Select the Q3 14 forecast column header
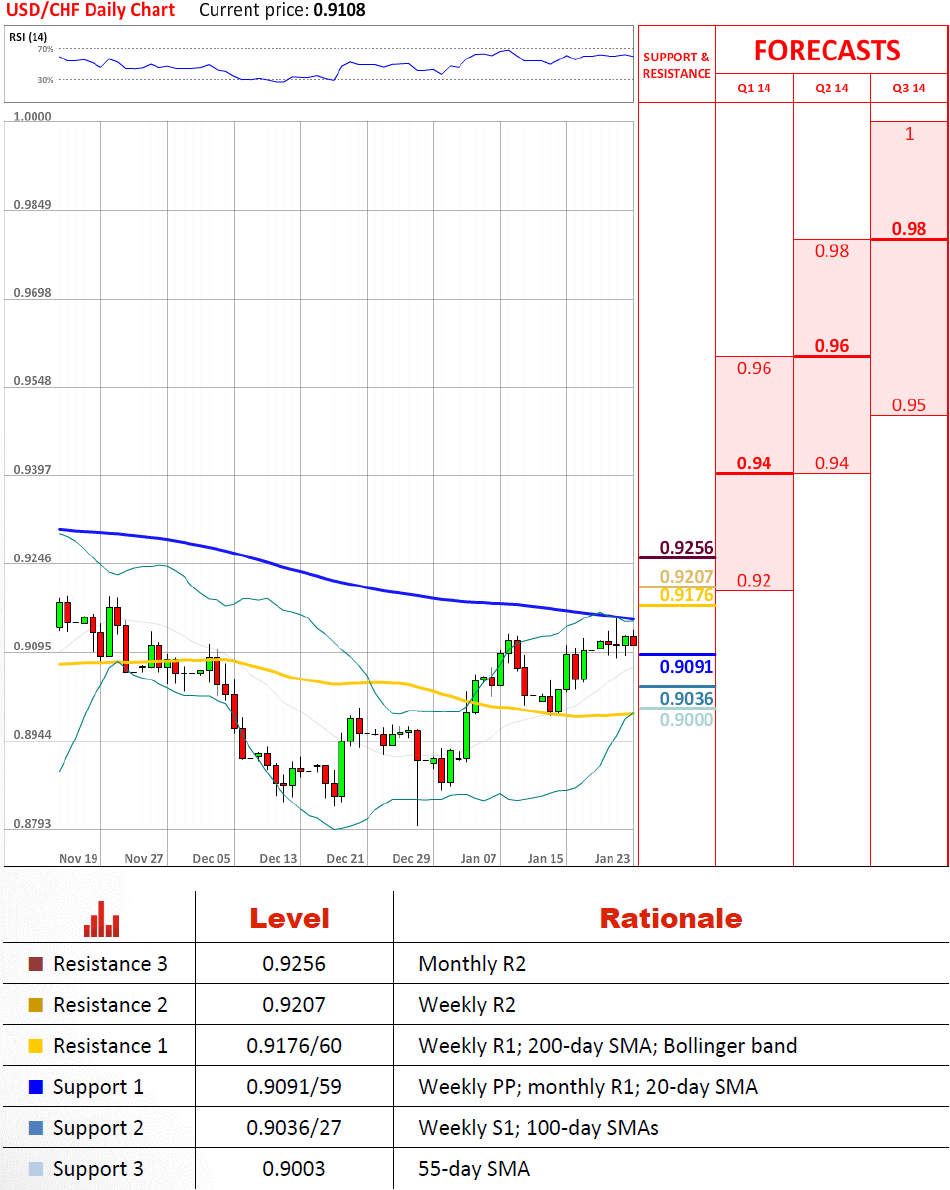Screen dimensions: 950x1190 pyautogui.click(x=909, y=88)
